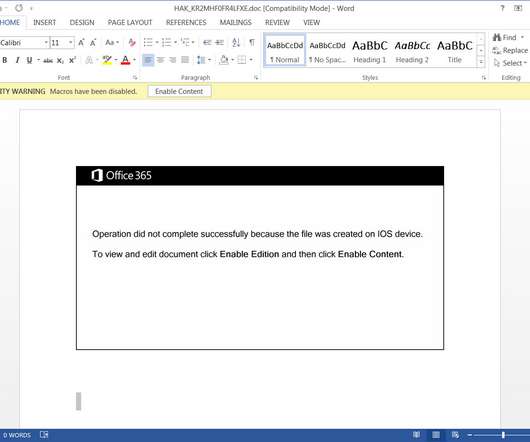Viewport: 530px width, 442px height.
Task: Open the font size dropdown
Action: [x=71, y=43]
